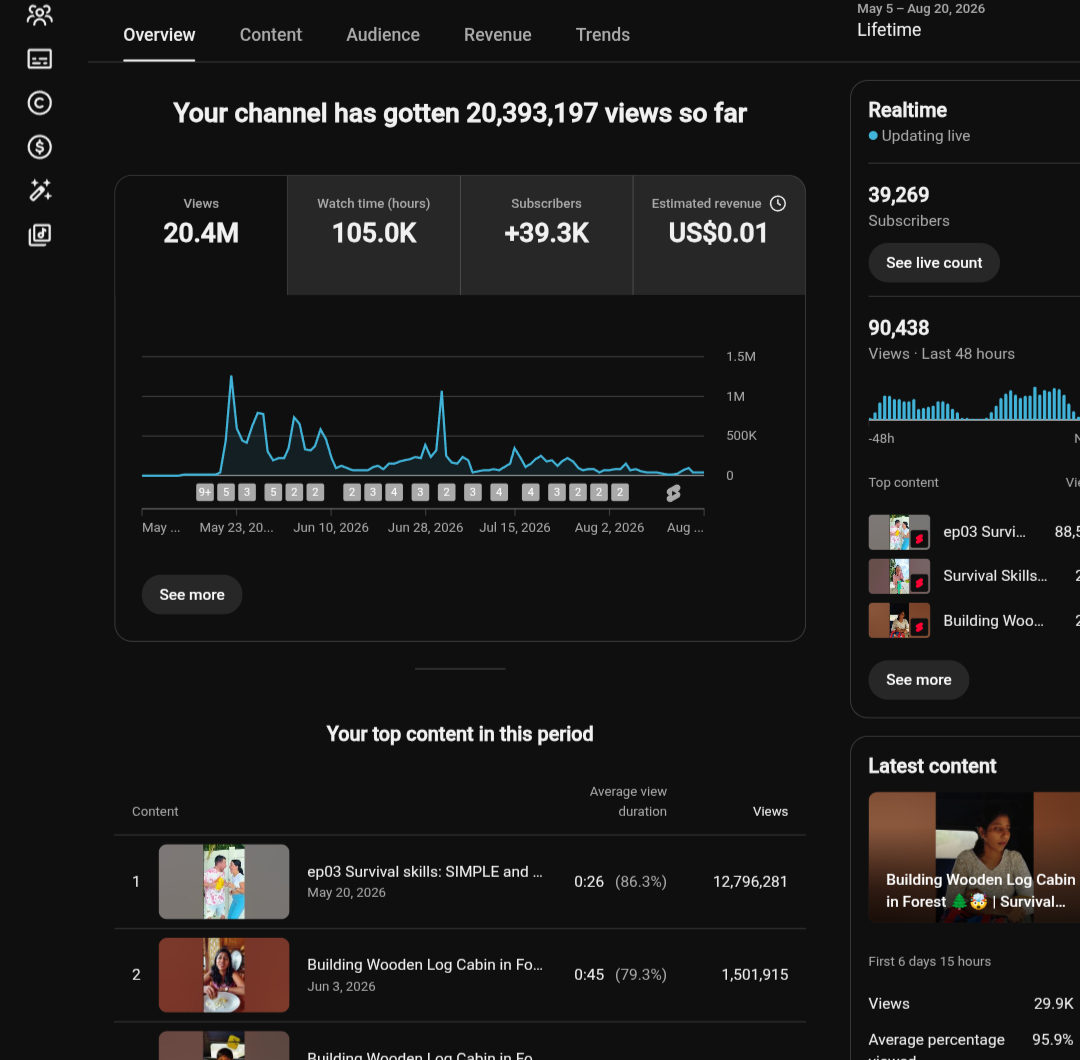The height and width of the screenshot is (1060, 1080).
Task: Click the 5 marker right after 9+ marker
Action: point(226,492)
